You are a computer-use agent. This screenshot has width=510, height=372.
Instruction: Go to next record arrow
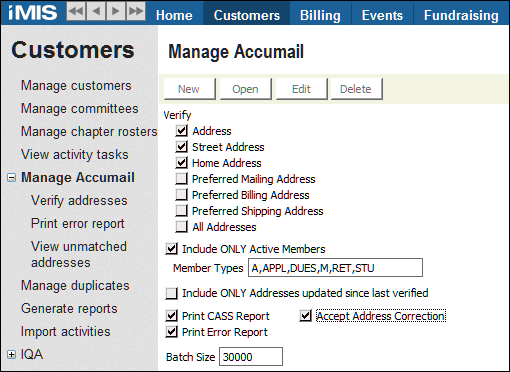point(116,11)
